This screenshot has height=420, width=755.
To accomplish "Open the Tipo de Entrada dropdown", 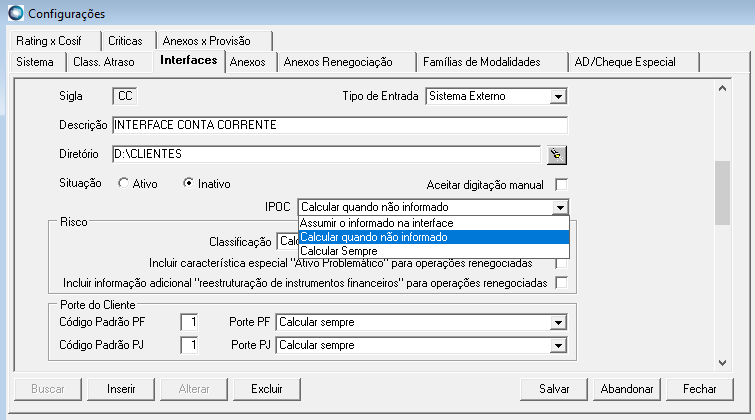I will click(559, 97).
